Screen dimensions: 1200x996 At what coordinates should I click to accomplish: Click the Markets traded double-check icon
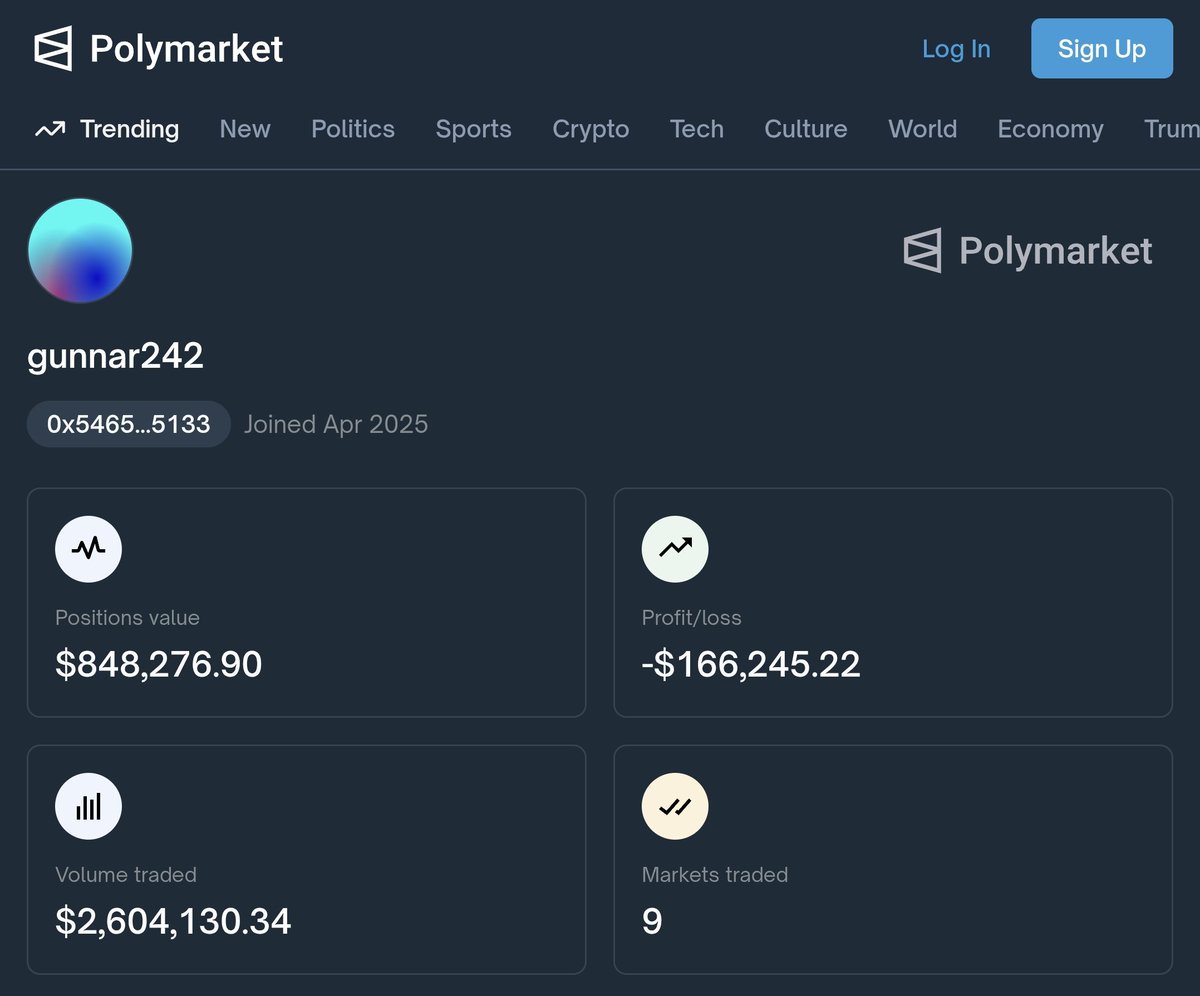pos(675,805)
